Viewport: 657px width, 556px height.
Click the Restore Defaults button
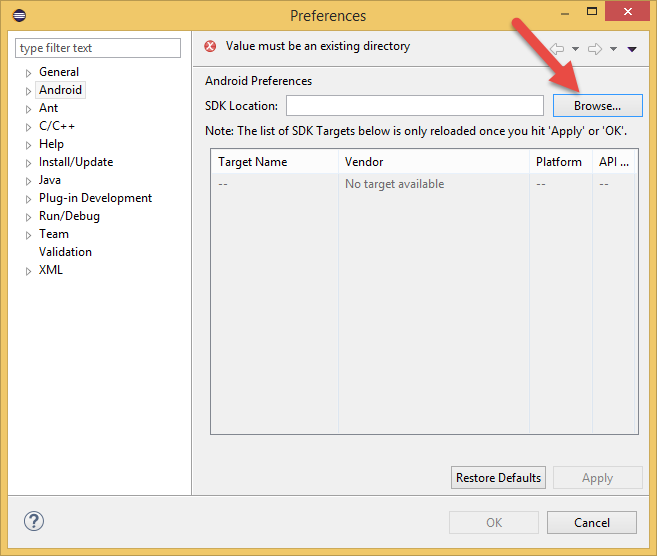(x=498, y=478)
